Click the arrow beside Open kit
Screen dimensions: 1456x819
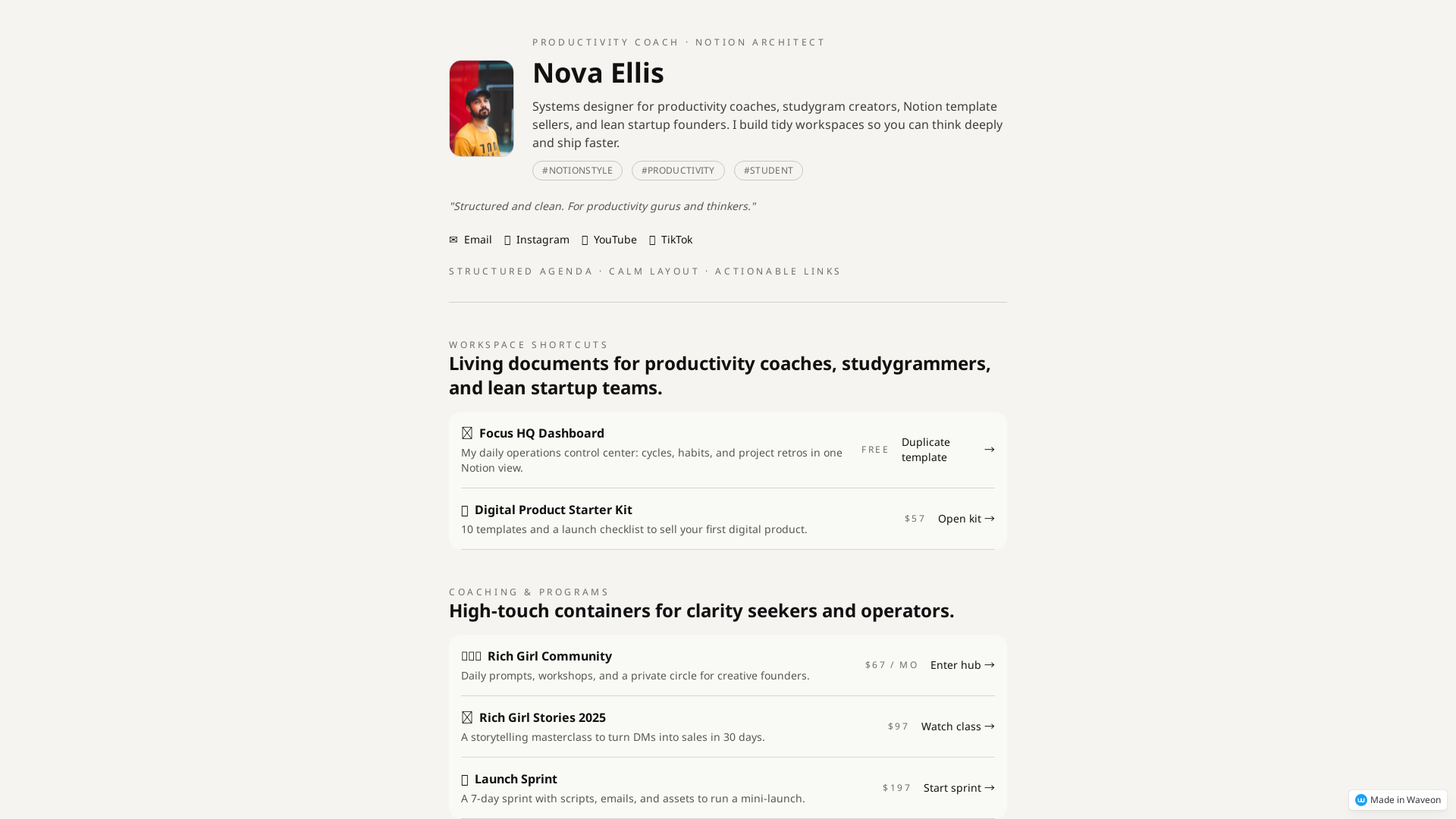click(x=990, y=519)
